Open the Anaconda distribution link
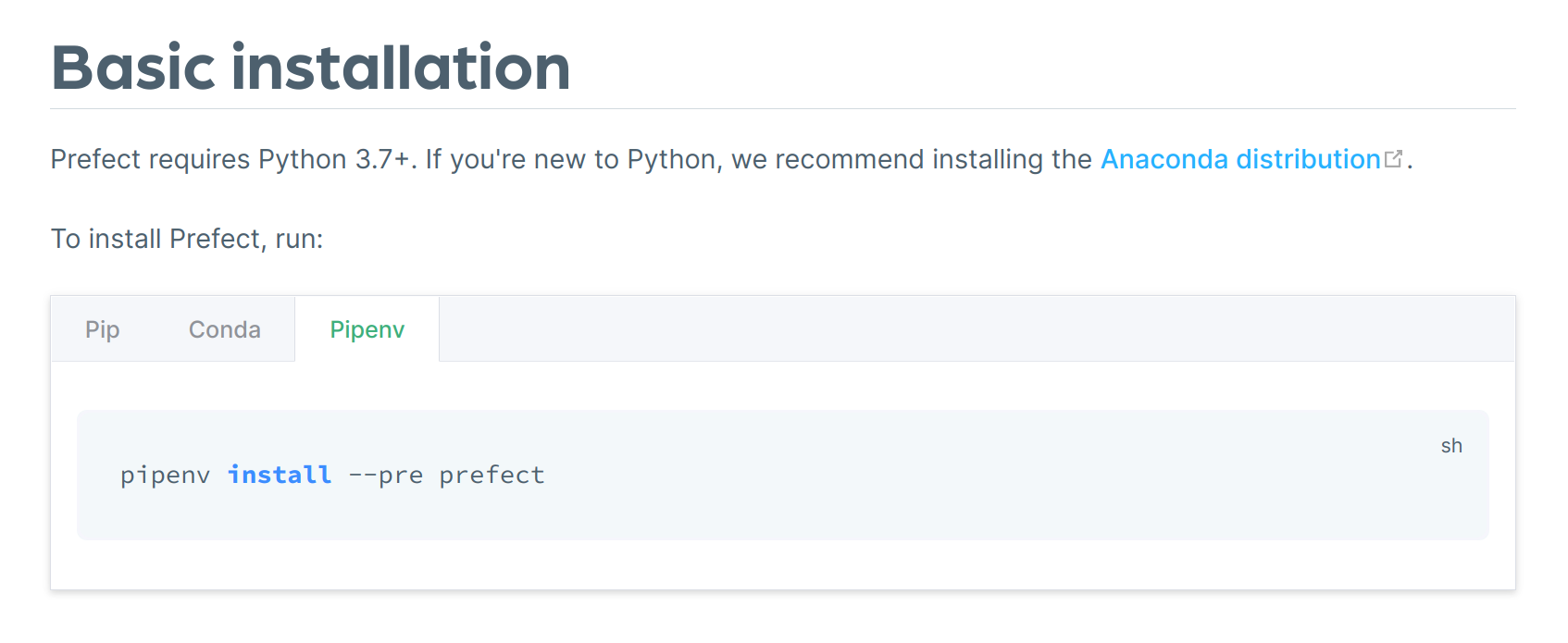Image resolution: width=1568 pixels, height=643 pixels. [1240, 159]
